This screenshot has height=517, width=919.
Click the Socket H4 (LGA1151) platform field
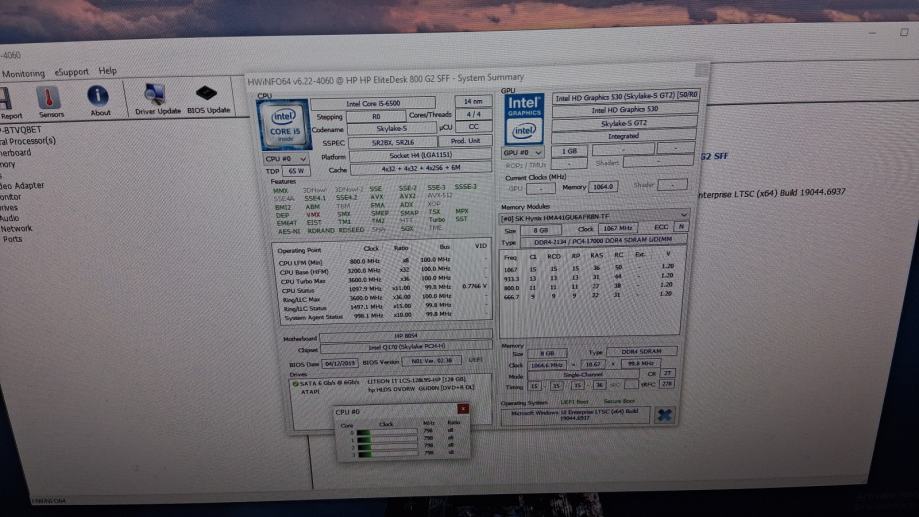(420, 155)
